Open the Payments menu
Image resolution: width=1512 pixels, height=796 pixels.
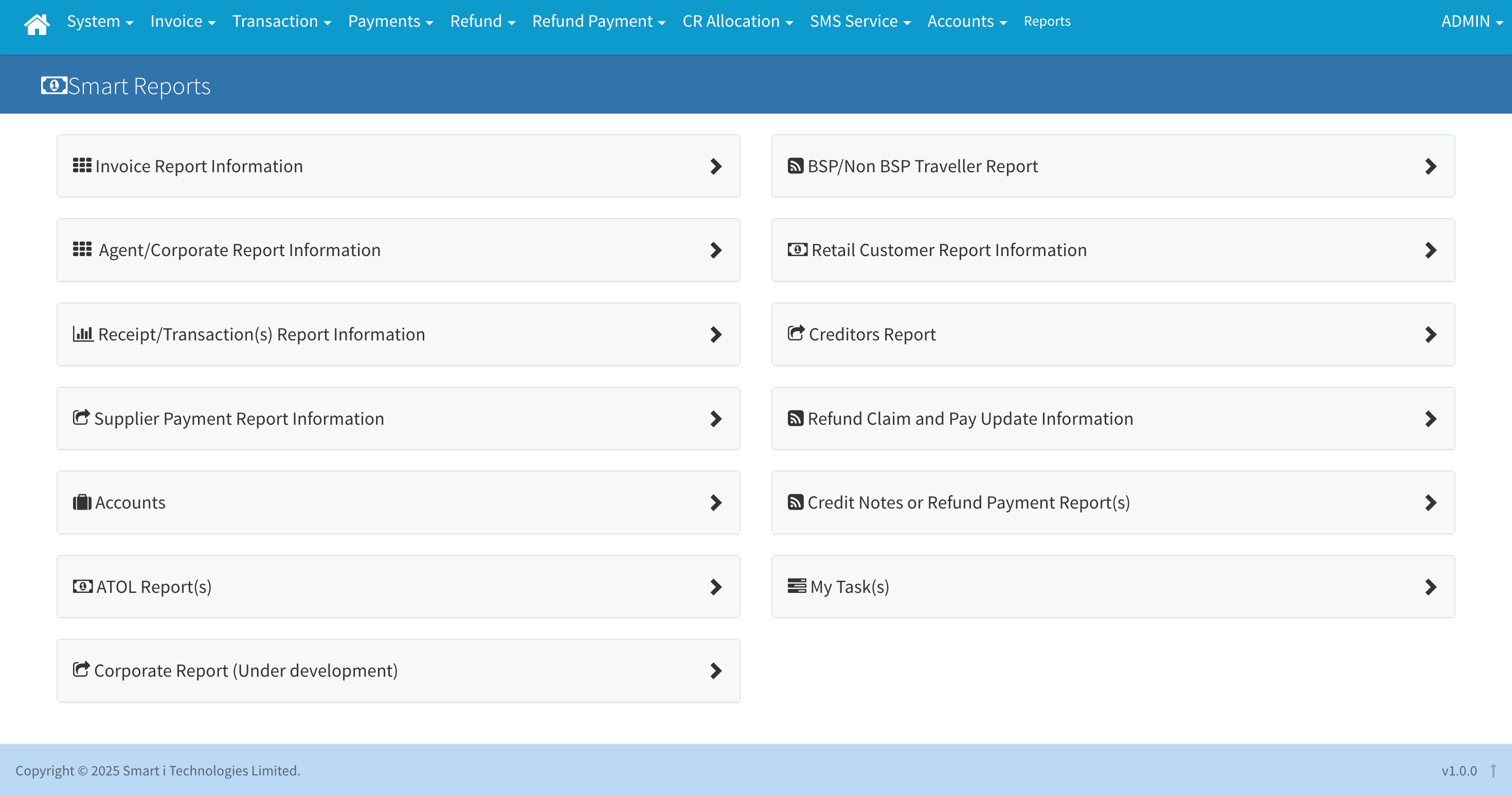coord(390,22)
